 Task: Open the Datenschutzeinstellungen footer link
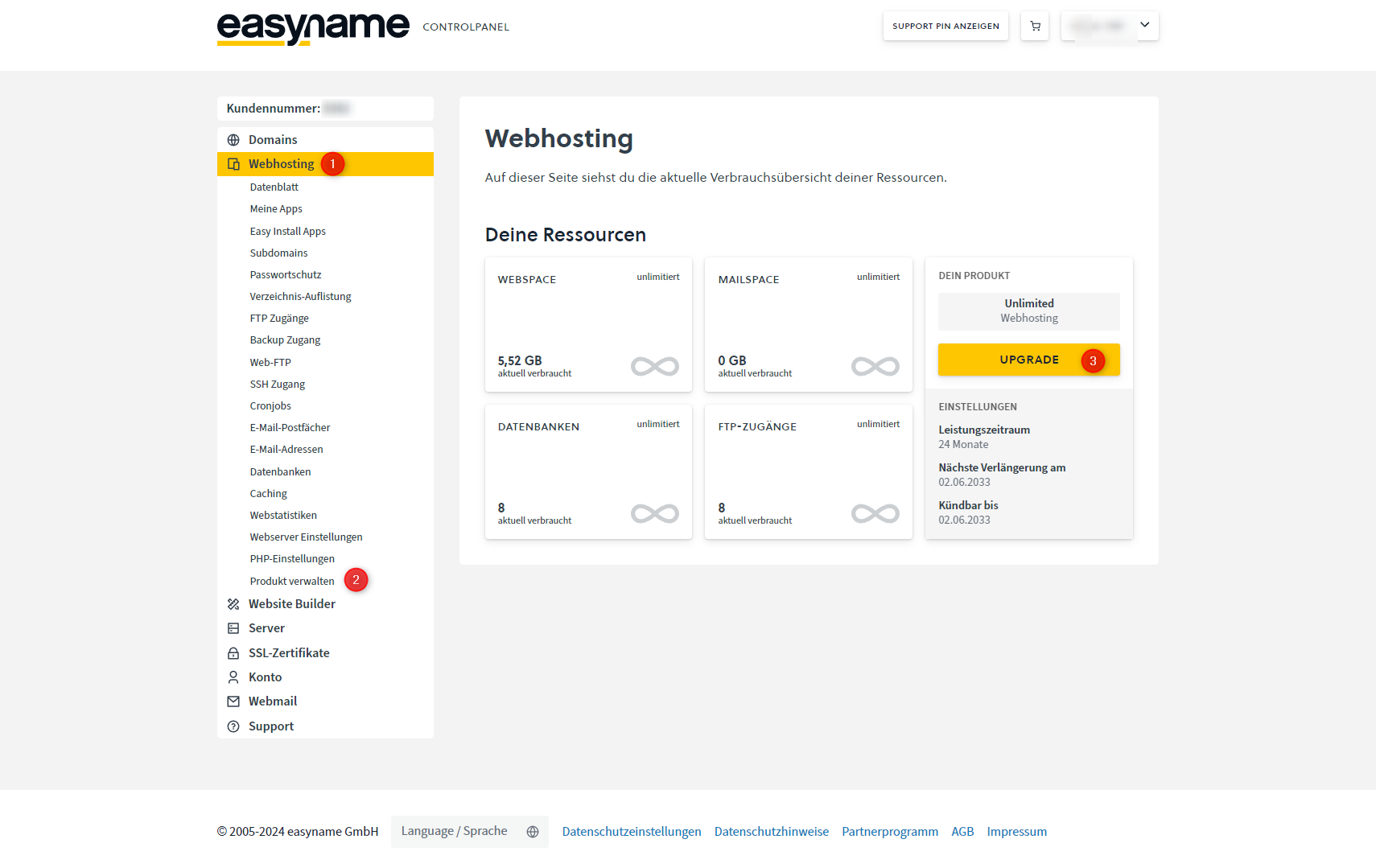(x=632, y=832)
